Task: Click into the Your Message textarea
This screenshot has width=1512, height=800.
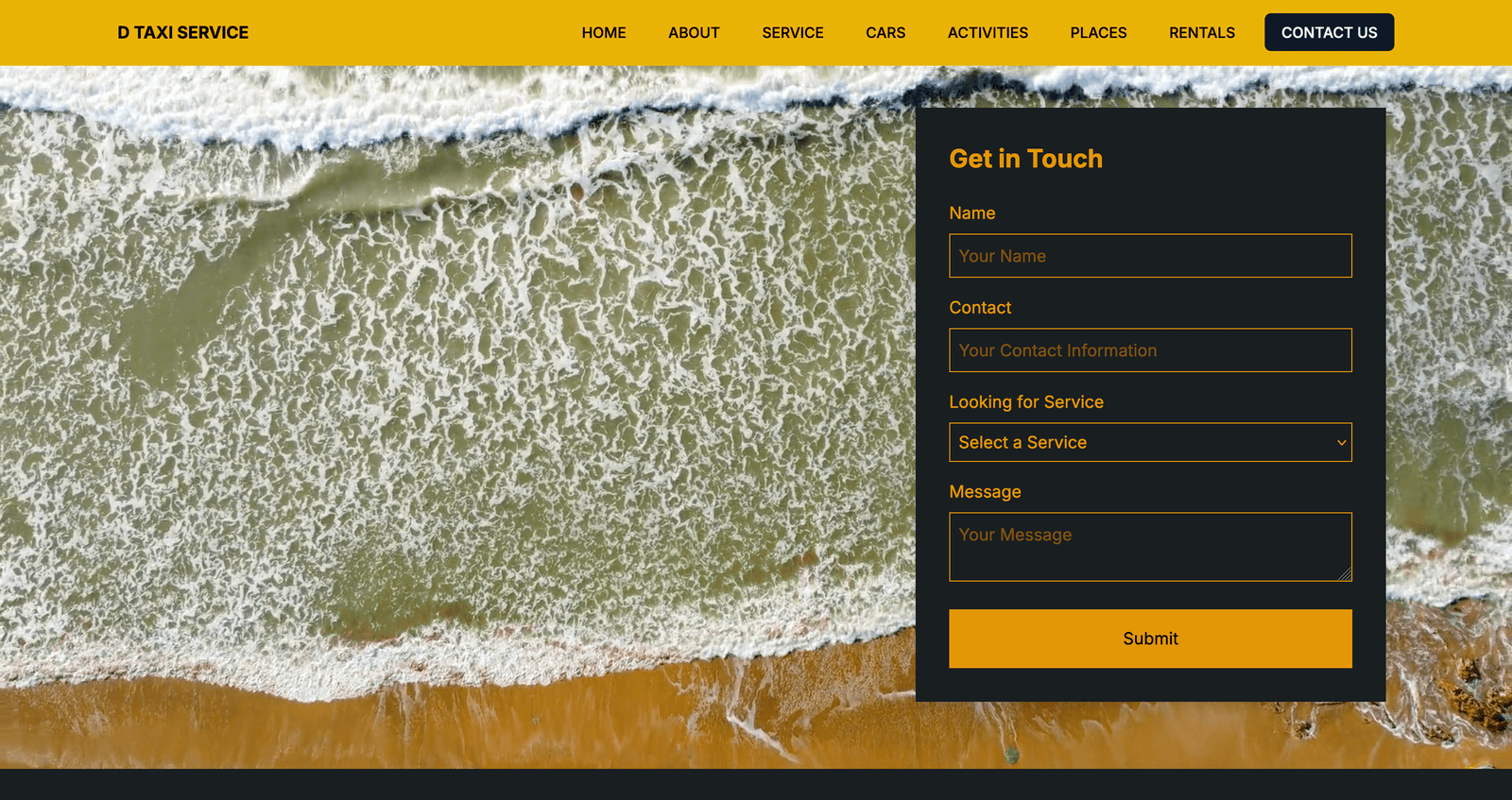Action: pyautogui.click(x=1149, y=547)
